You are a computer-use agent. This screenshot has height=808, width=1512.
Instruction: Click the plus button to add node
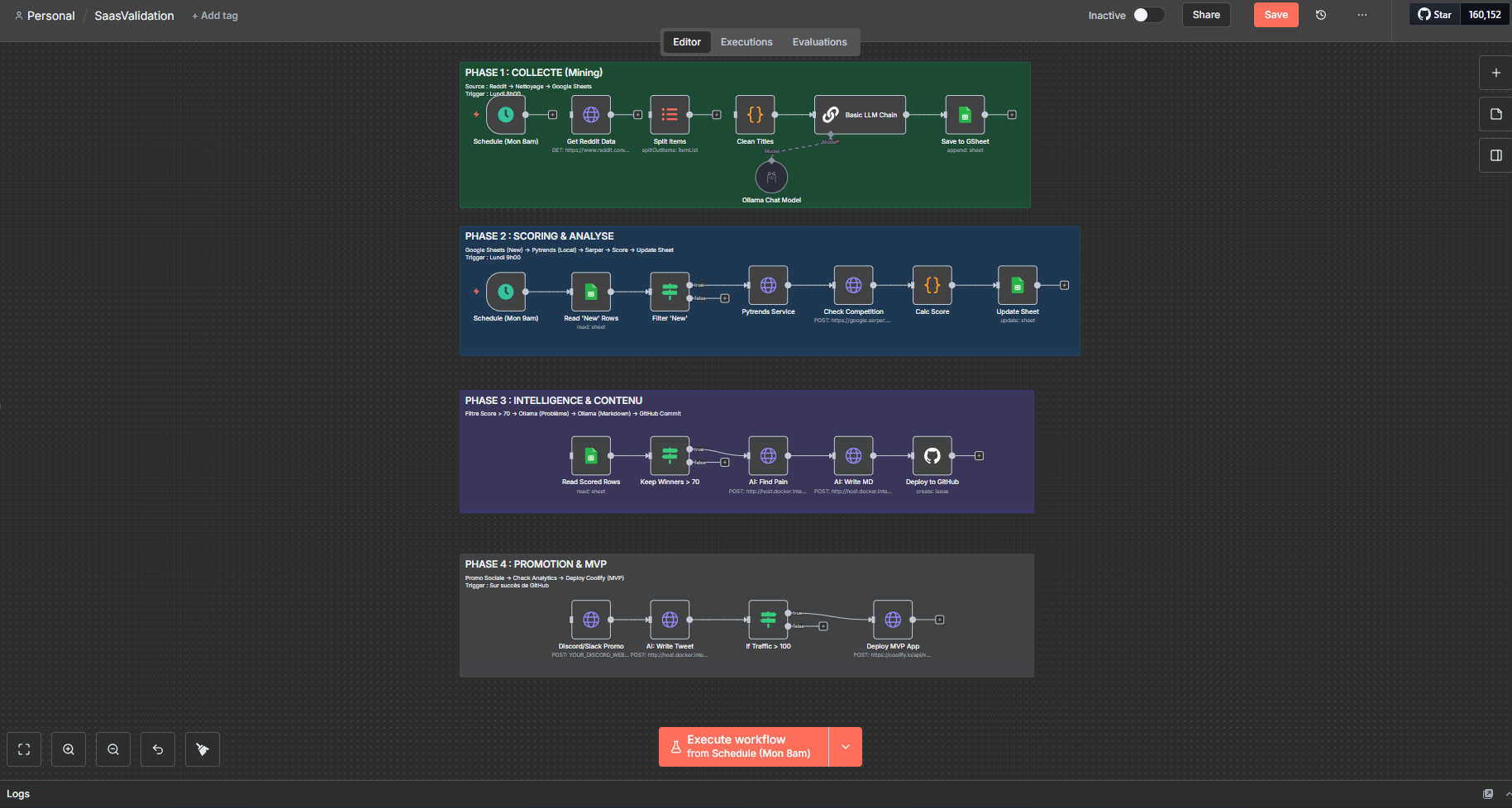click(1495, 73)
